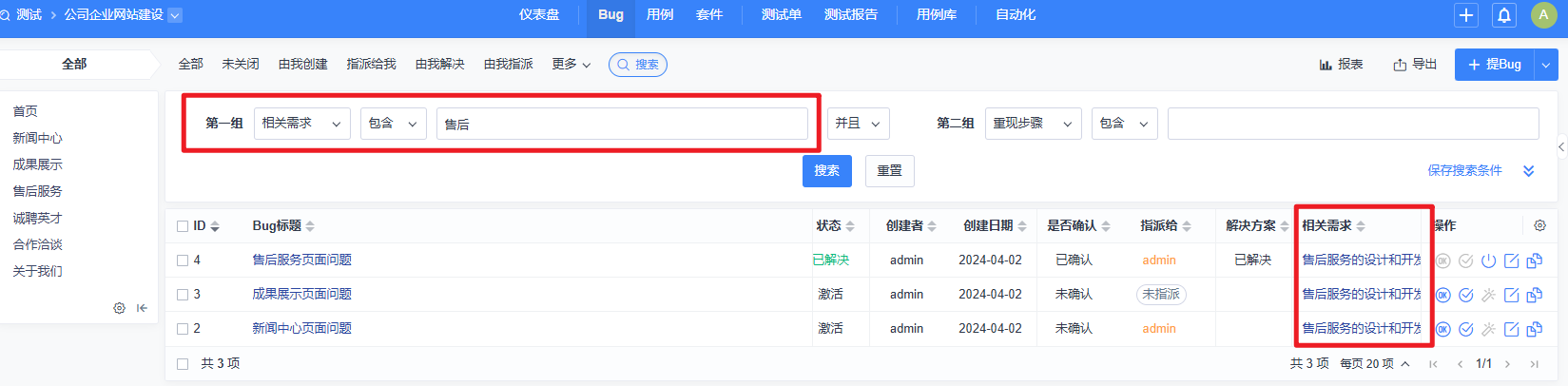Switch to the 套件 tab
The image size is (1568, 386).
pos(709,15)
